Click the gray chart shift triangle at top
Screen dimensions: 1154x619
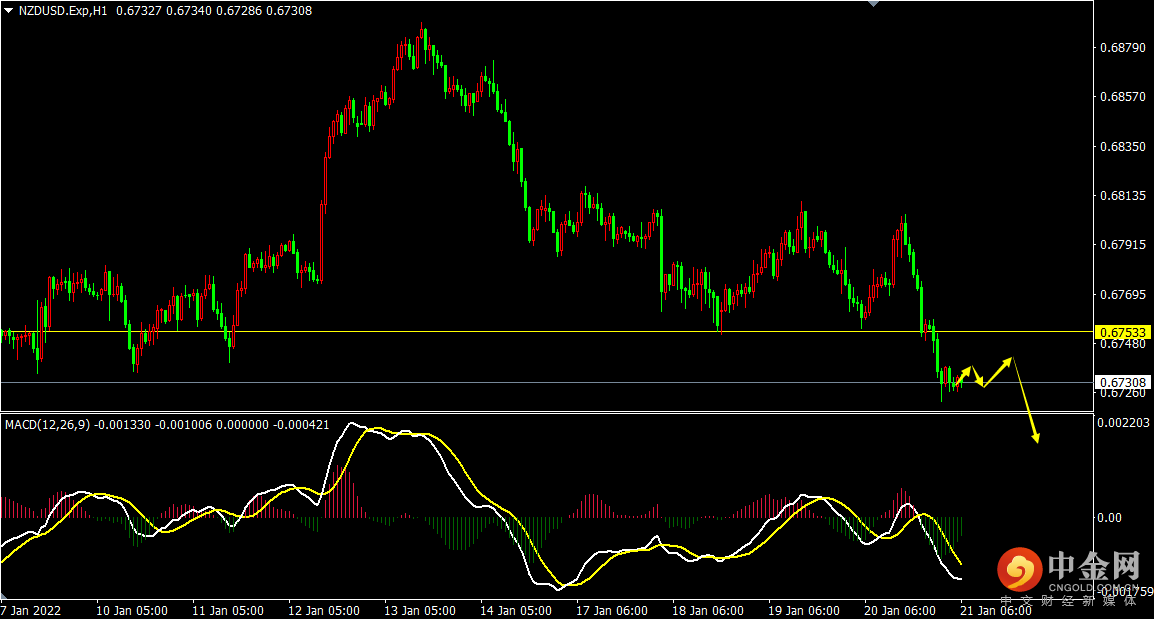click(873, 4)
